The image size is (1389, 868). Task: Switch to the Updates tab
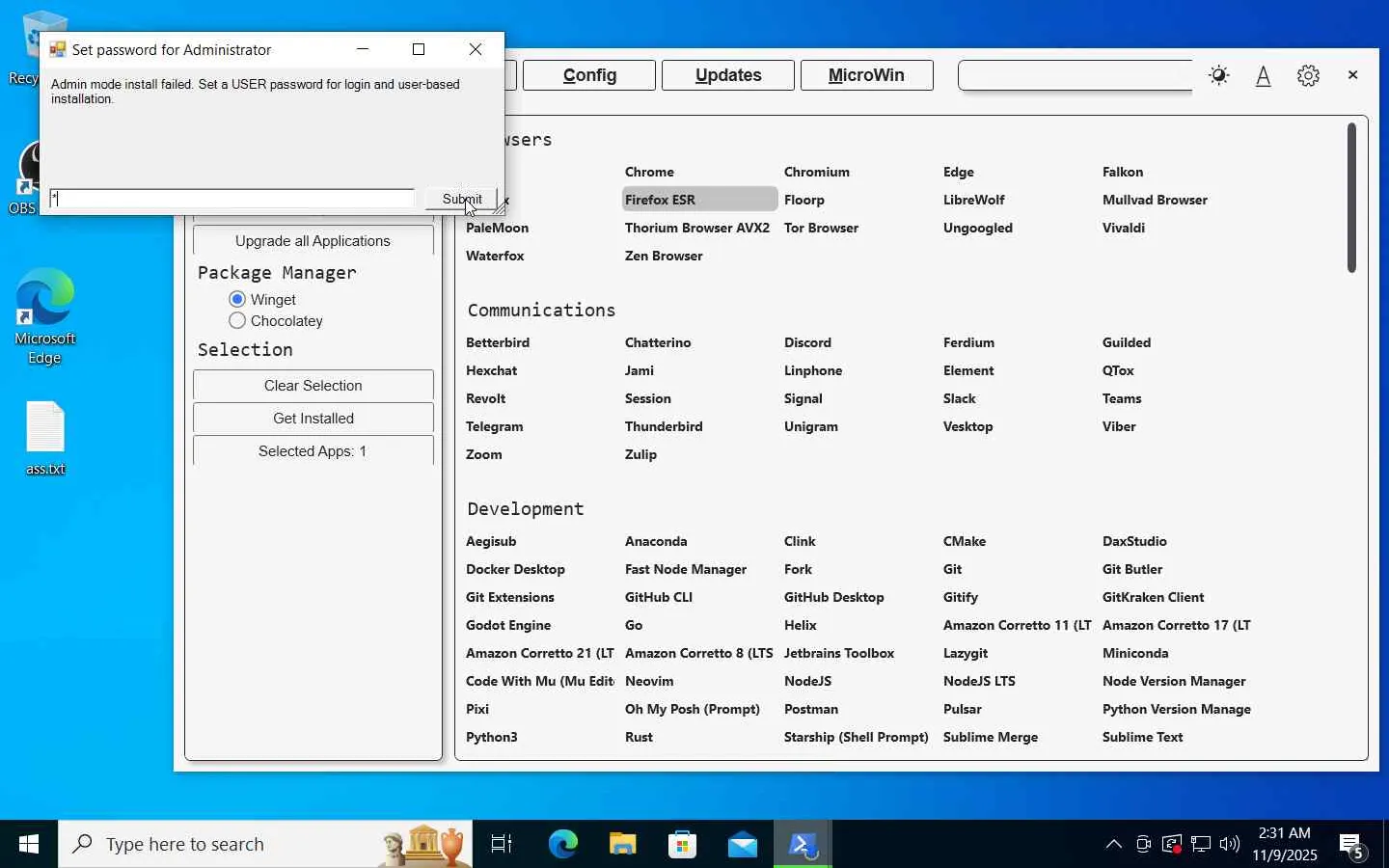(x=728, y=75)
